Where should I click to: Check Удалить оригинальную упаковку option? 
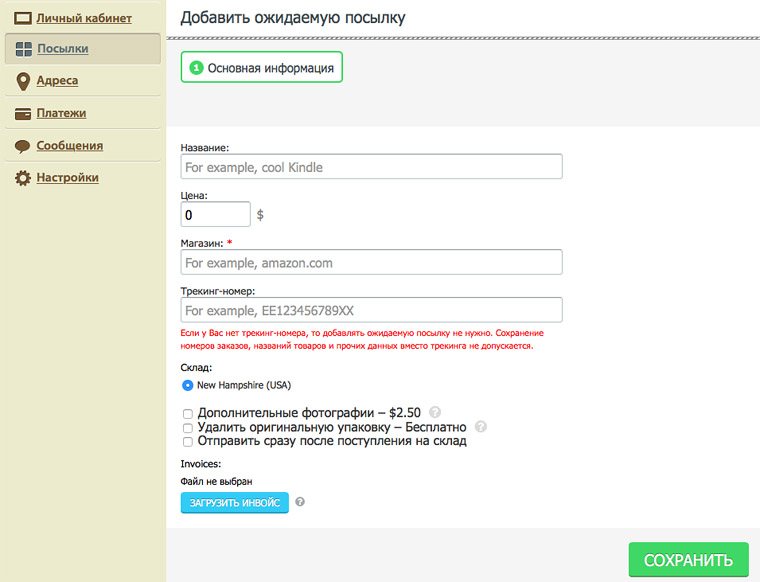point(187,427)
